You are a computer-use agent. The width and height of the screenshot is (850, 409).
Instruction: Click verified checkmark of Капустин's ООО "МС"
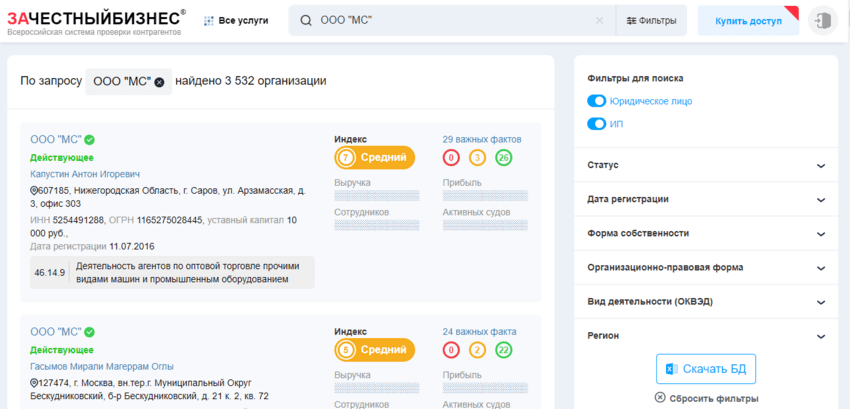click(89, 140)
